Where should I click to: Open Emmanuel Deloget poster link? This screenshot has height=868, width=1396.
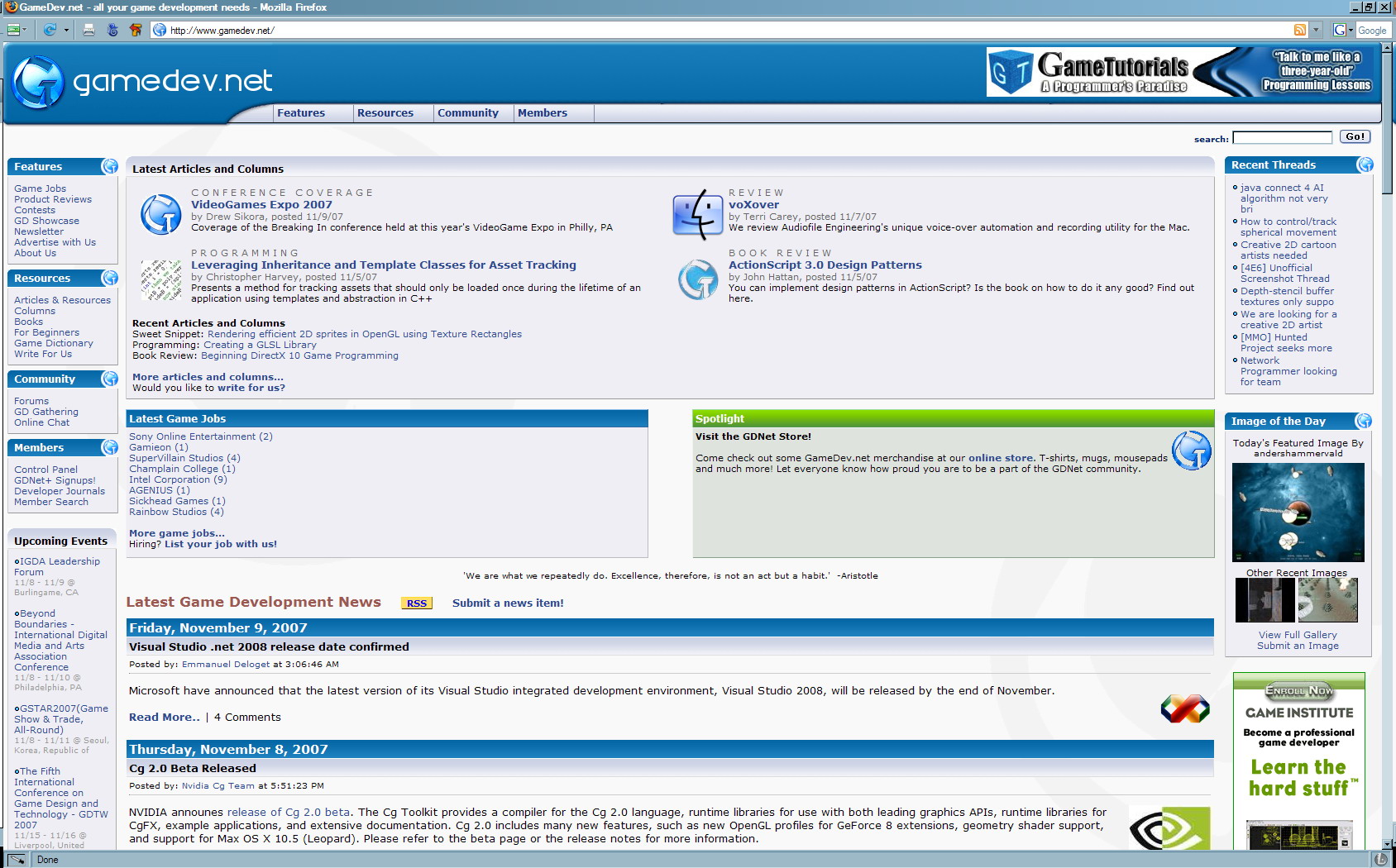pos(226,665)
